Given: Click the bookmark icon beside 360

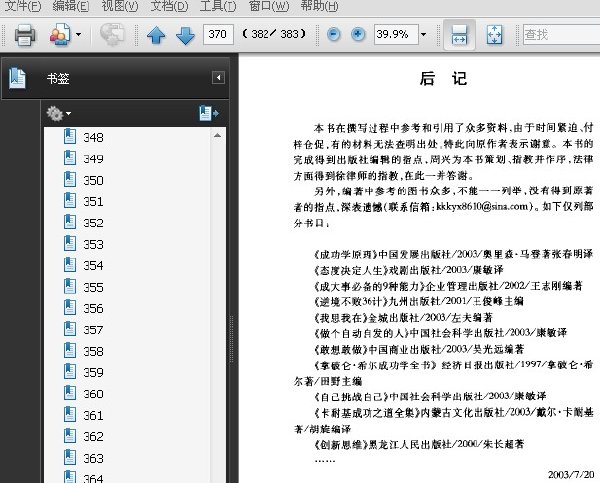Looking at the screenshot, I should click(x=70, y=393).
